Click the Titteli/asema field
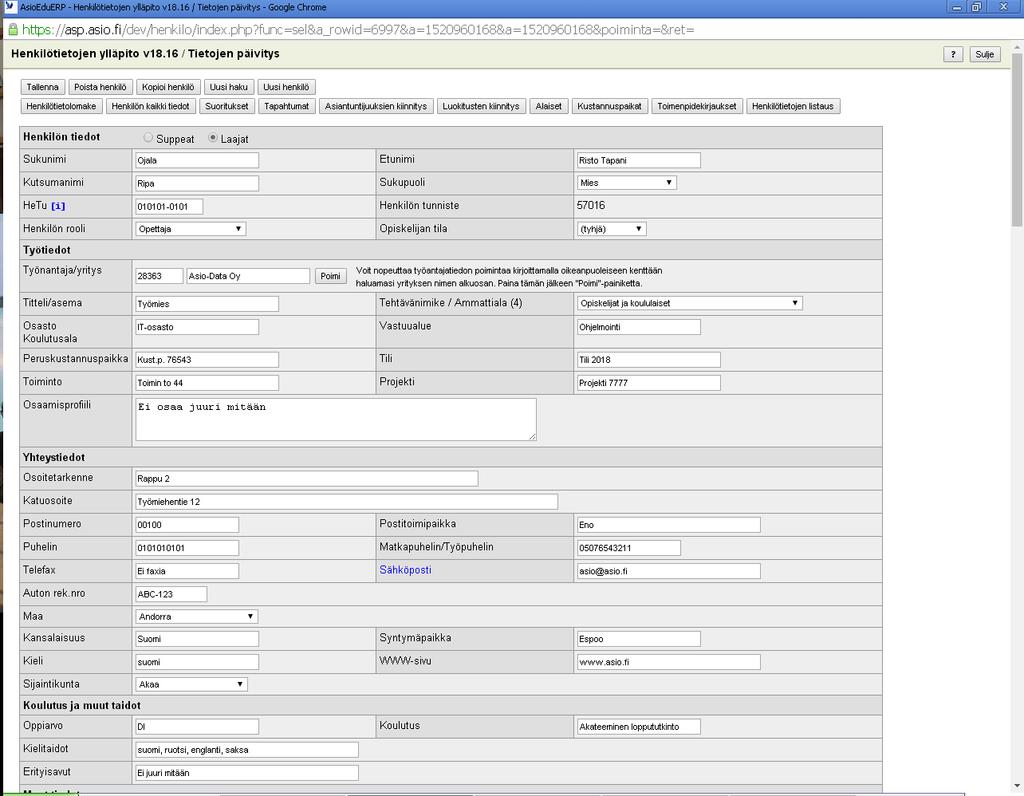Screen dimensions: 1024x796 point(206,304)
